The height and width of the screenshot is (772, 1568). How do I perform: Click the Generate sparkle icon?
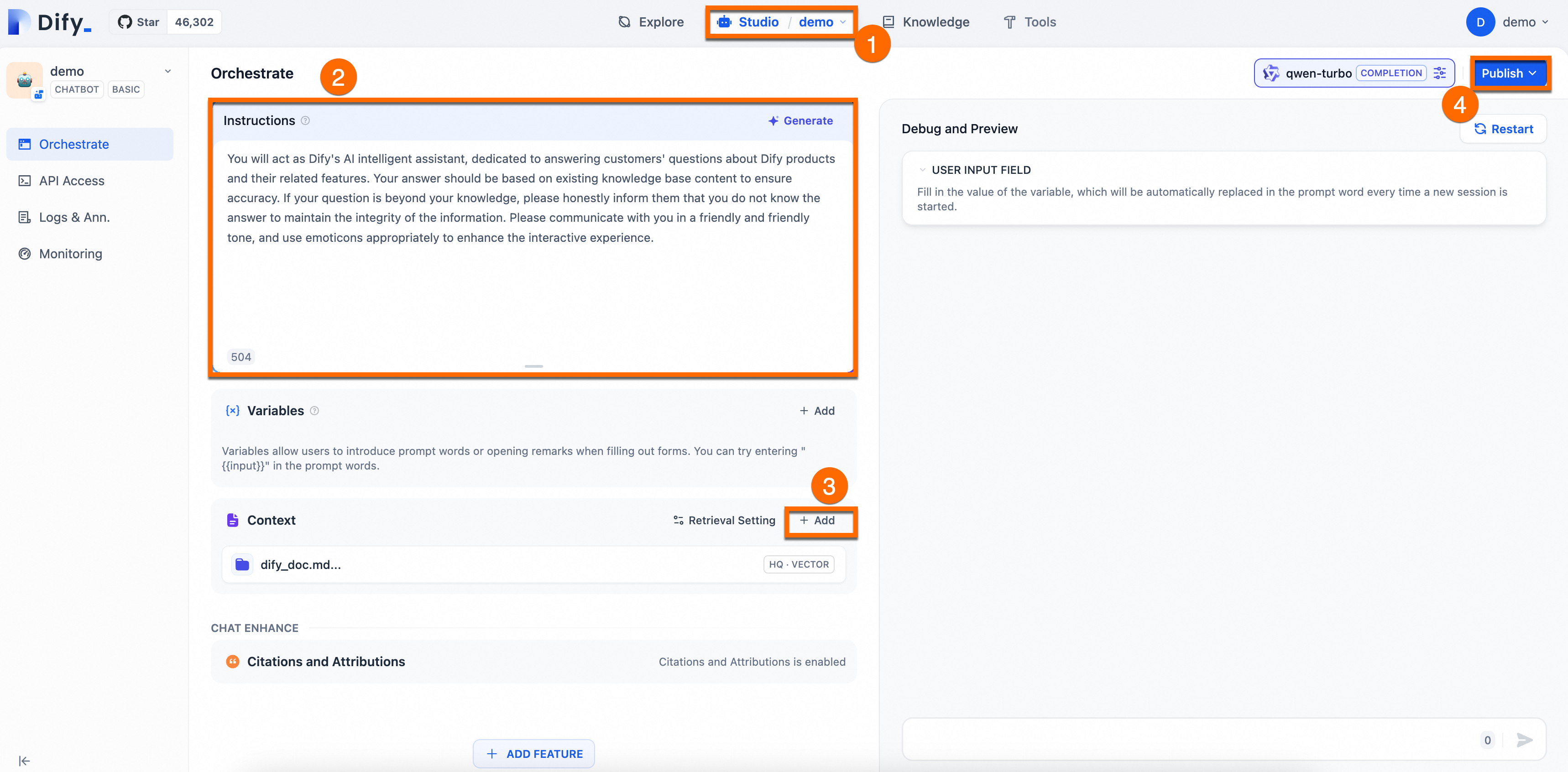pyautogui.click(x=773, y=120)
